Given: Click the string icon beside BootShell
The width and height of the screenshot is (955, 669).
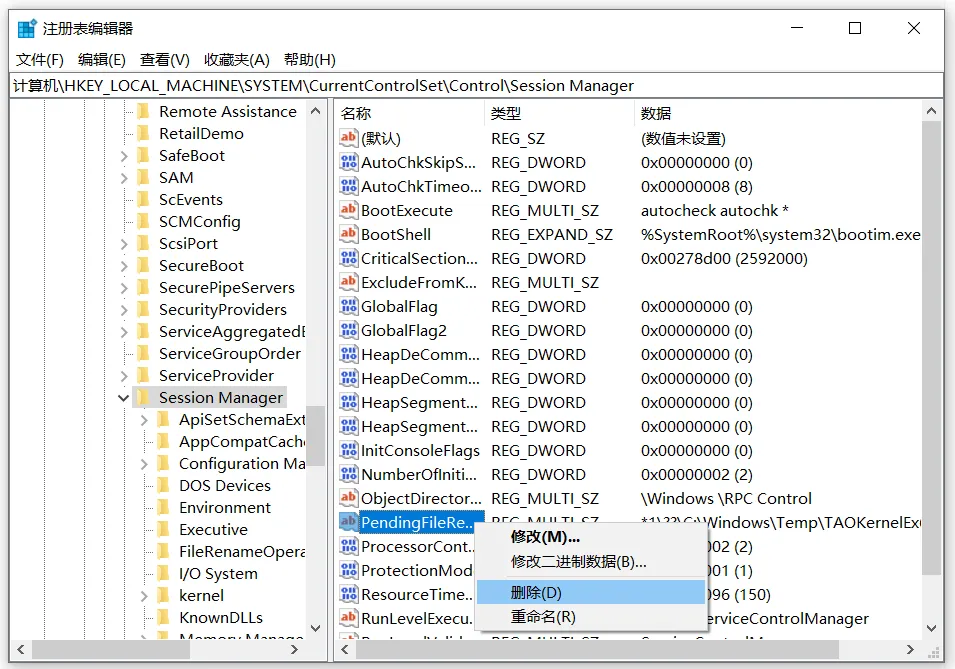Looking at the screenshot, I should [x=348, y=235].
